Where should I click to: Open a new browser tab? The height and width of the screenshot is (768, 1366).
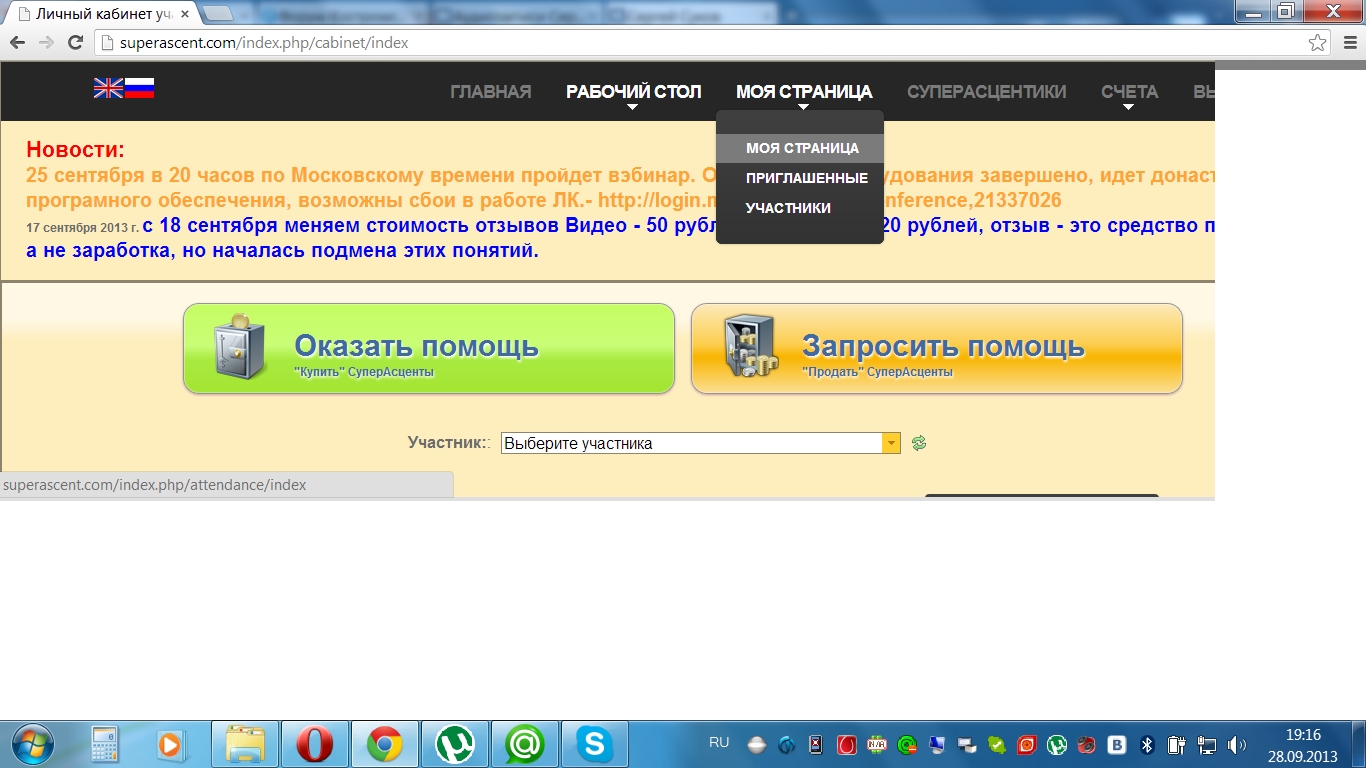pos(217,13)
